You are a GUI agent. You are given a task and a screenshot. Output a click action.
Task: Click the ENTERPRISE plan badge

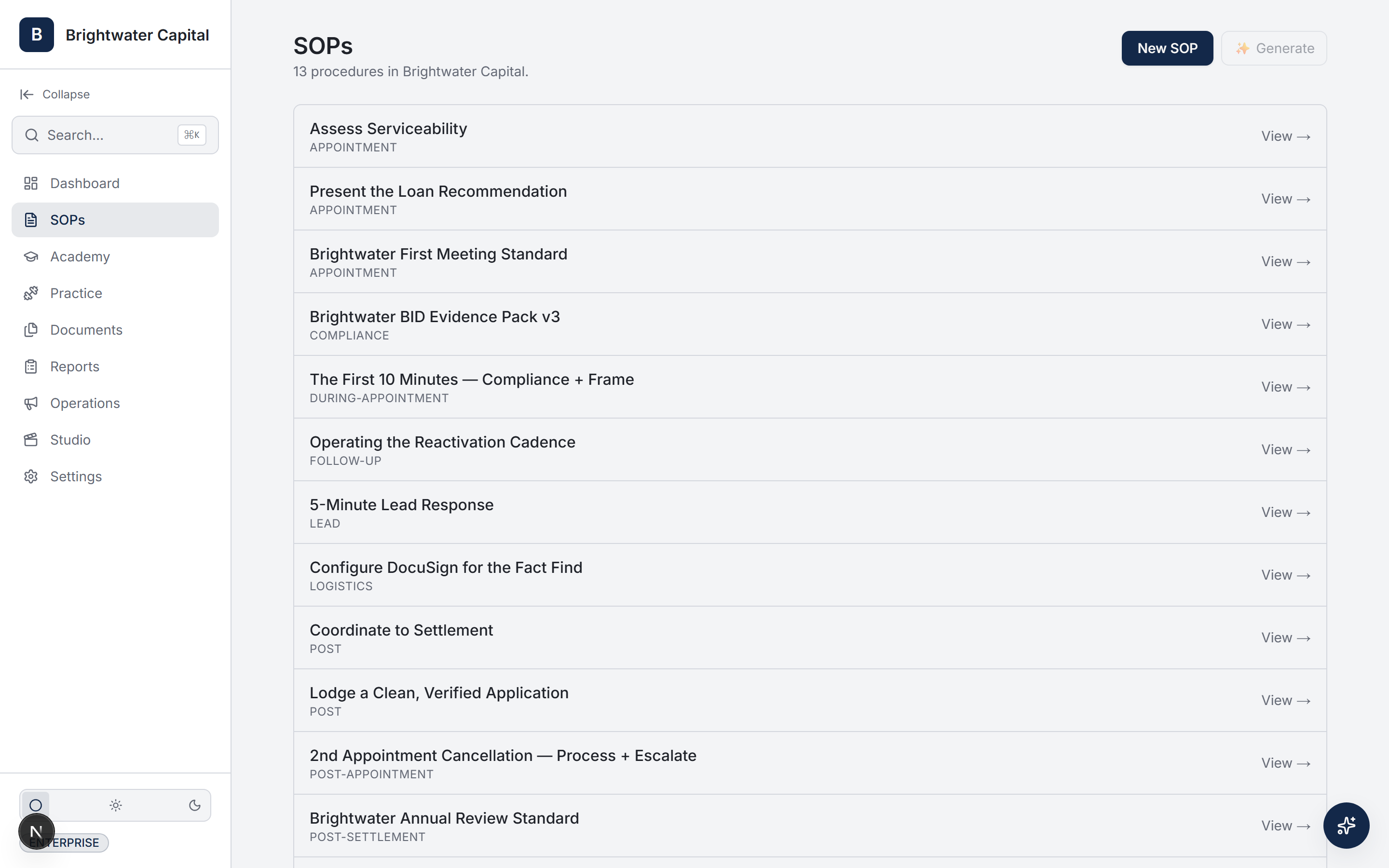(x=64, y=842)
